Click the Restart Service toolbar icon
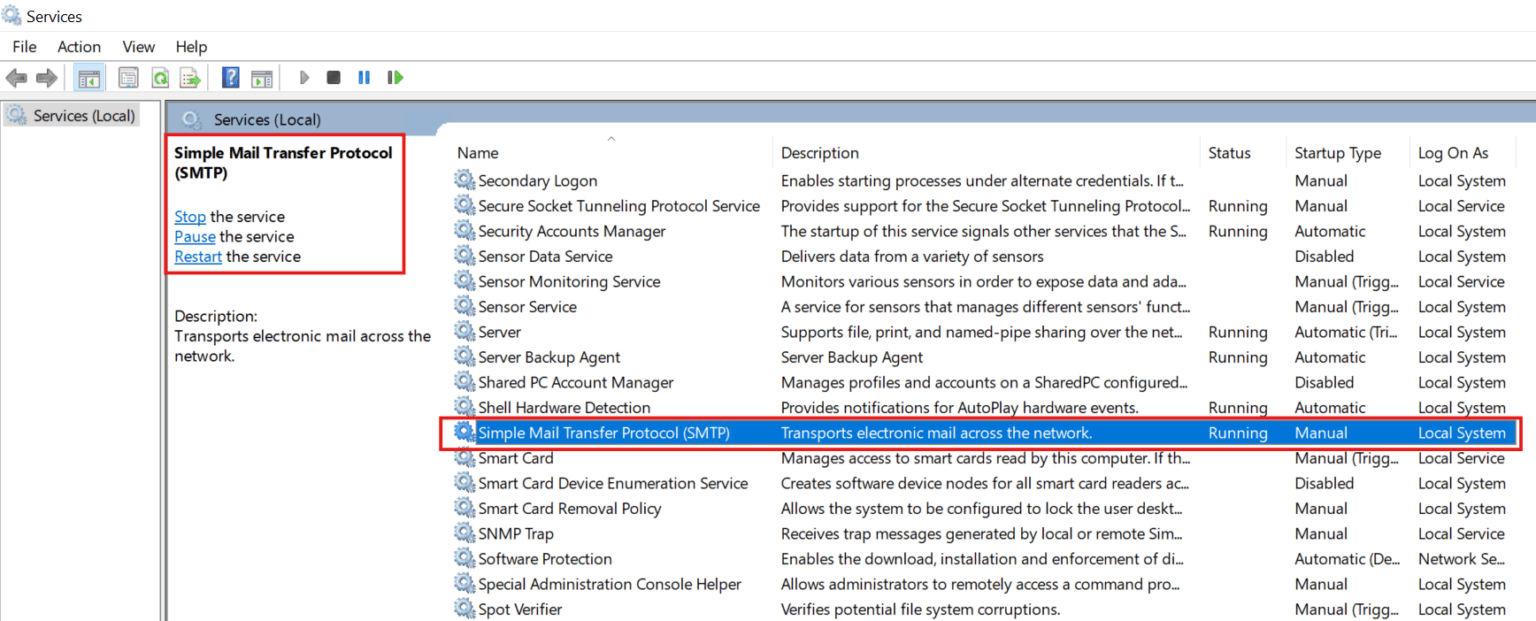Viewport: 1536px width, 621px height. [395, 77]
